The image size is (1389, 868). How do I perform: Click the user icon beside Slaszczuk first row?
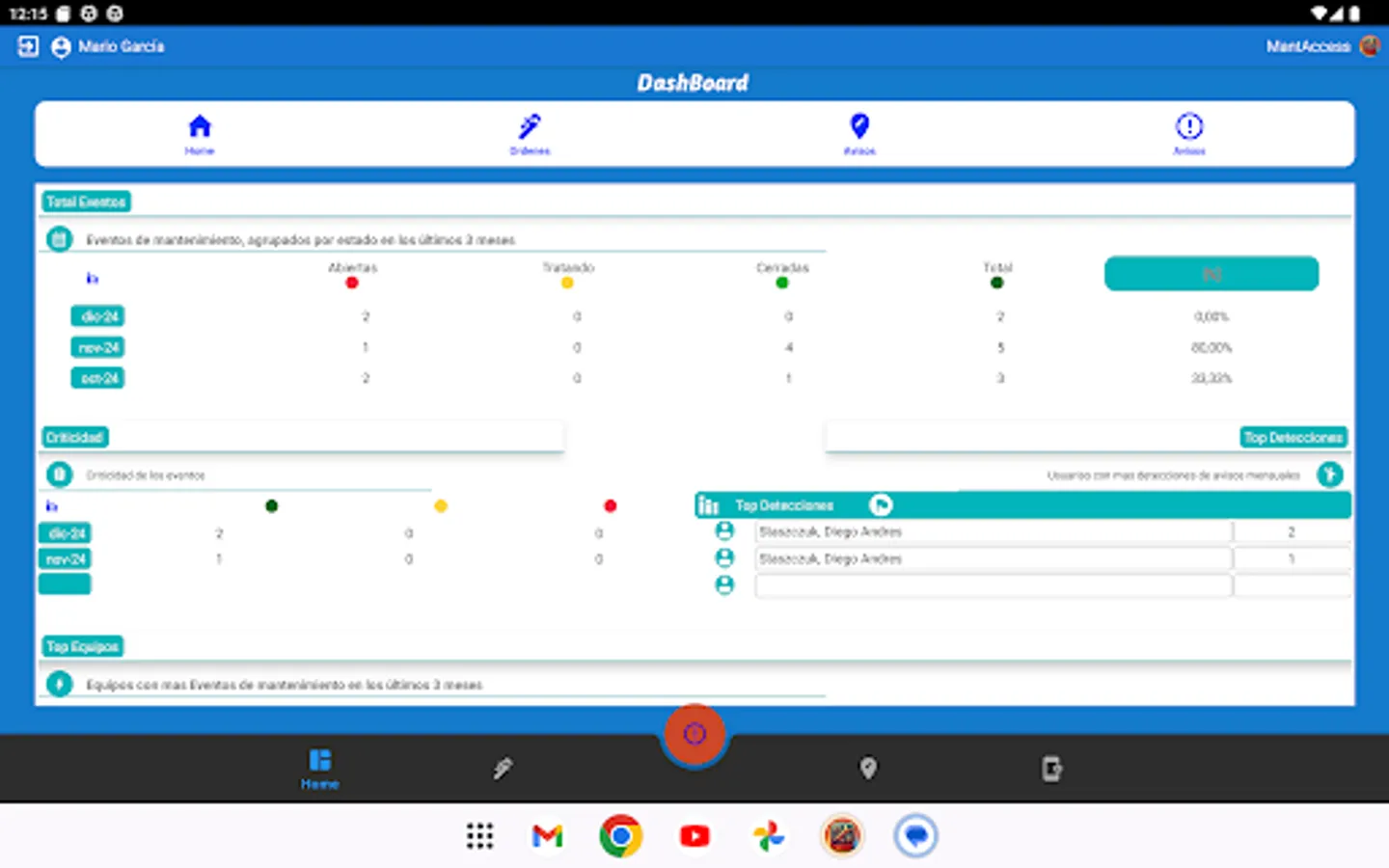723,530
